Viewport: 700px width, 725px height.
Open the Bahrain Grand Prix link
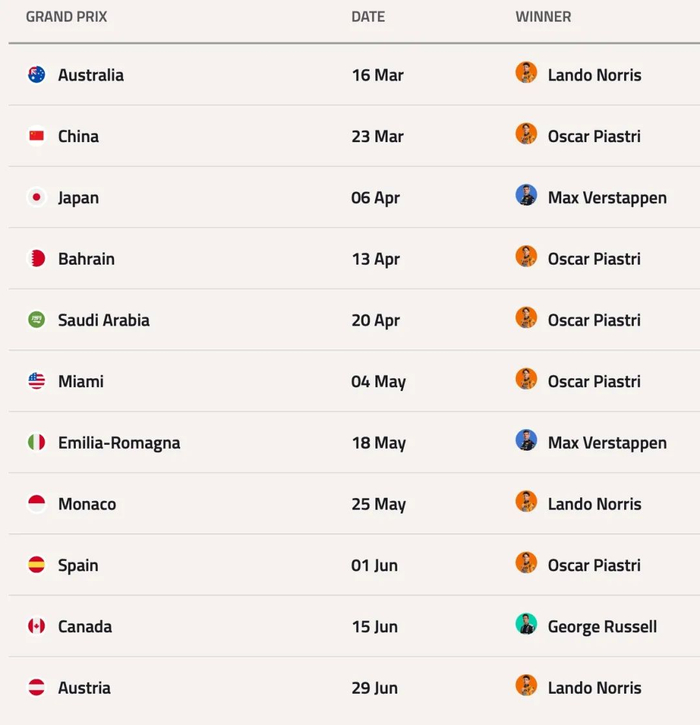(86, 259)
